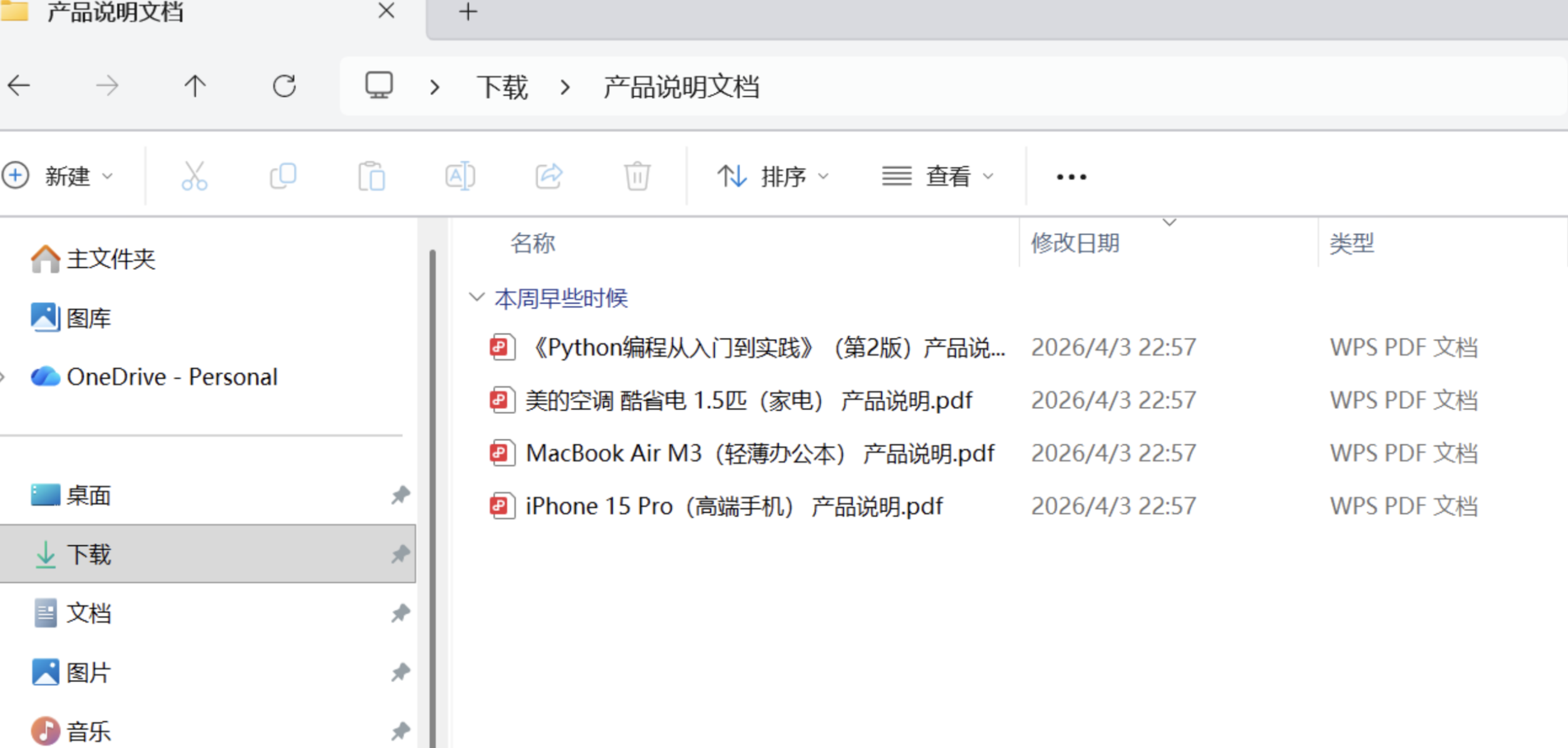Image resolution: width=1568 pixels, height=748 pixels.
Task: Click the PDF icon of MacBook Air file
Action: coord(502,453)
